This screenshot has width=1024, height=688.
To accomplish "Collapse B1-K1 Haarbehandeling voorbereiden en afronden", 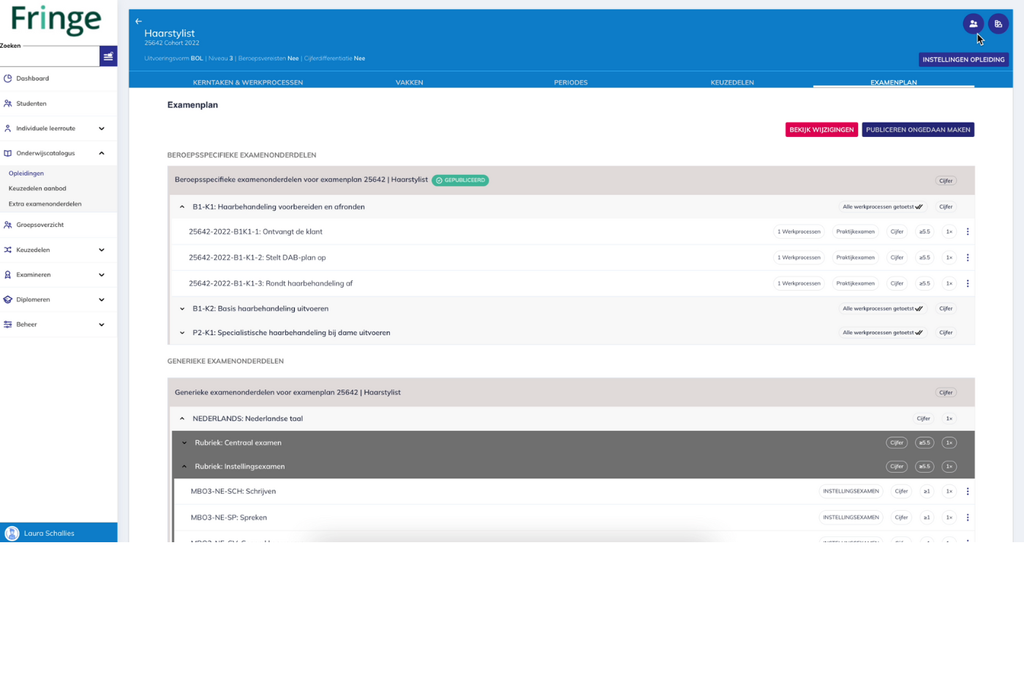I will (x=182, y=207).
